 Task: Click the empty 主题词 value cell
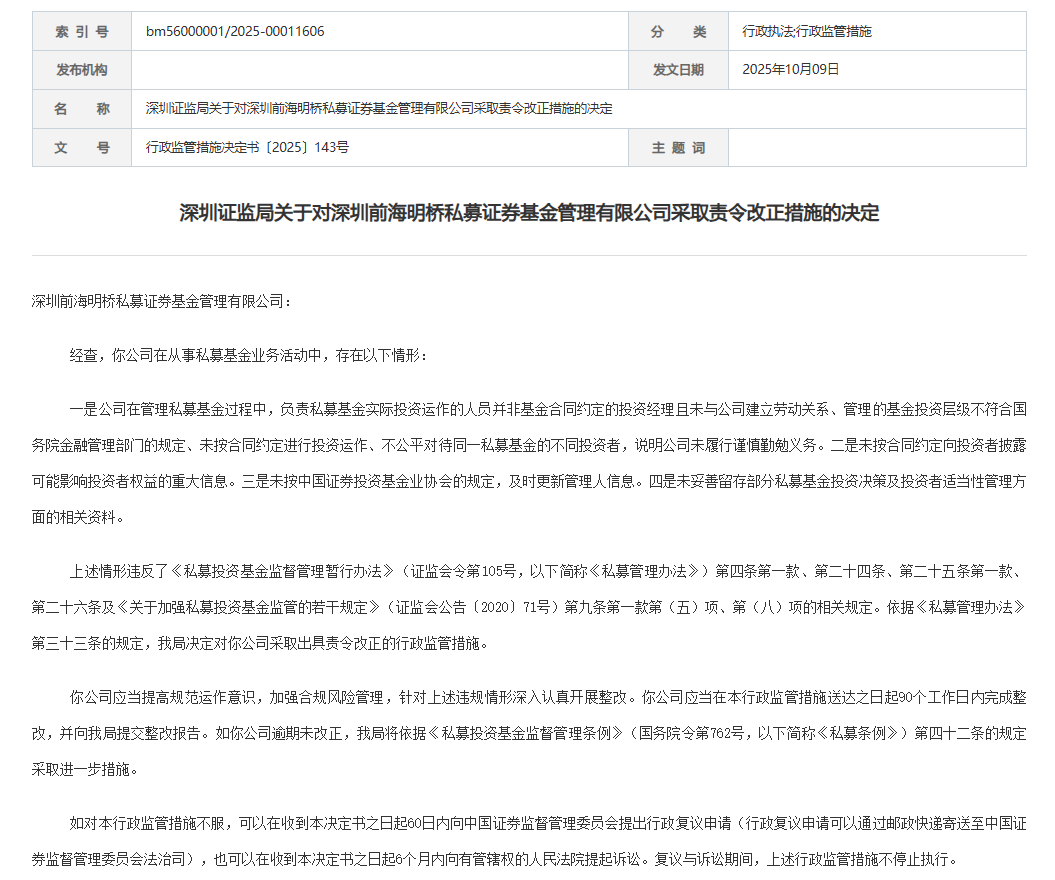point(876,147)
